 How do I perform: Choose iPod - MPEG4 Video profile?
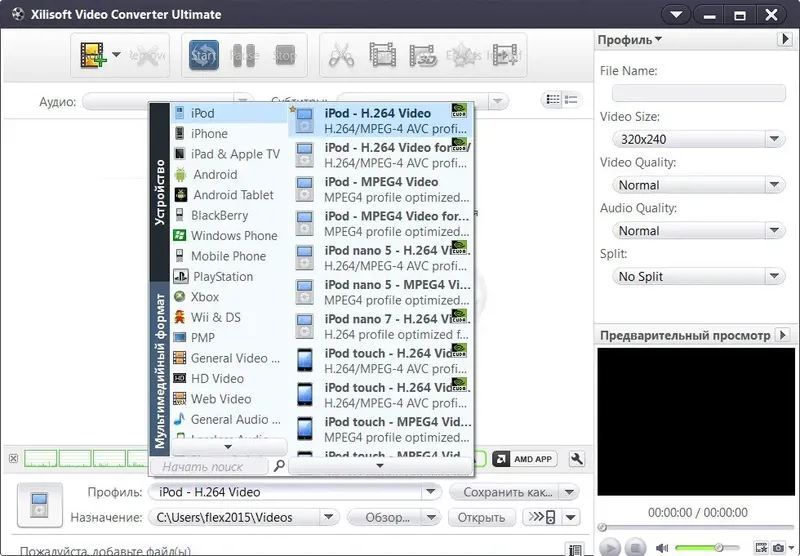[x=381, y=189]
